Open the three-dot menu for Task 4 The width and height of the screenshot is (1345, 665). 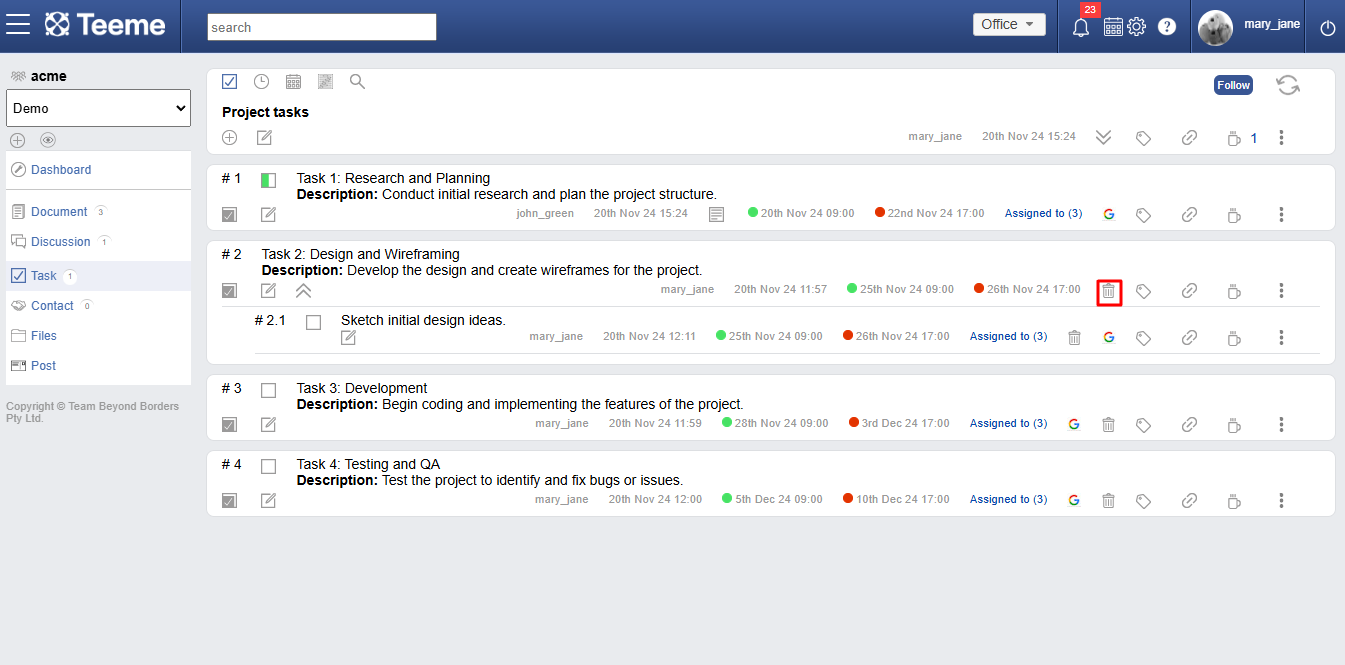(x=1281, y=500)
